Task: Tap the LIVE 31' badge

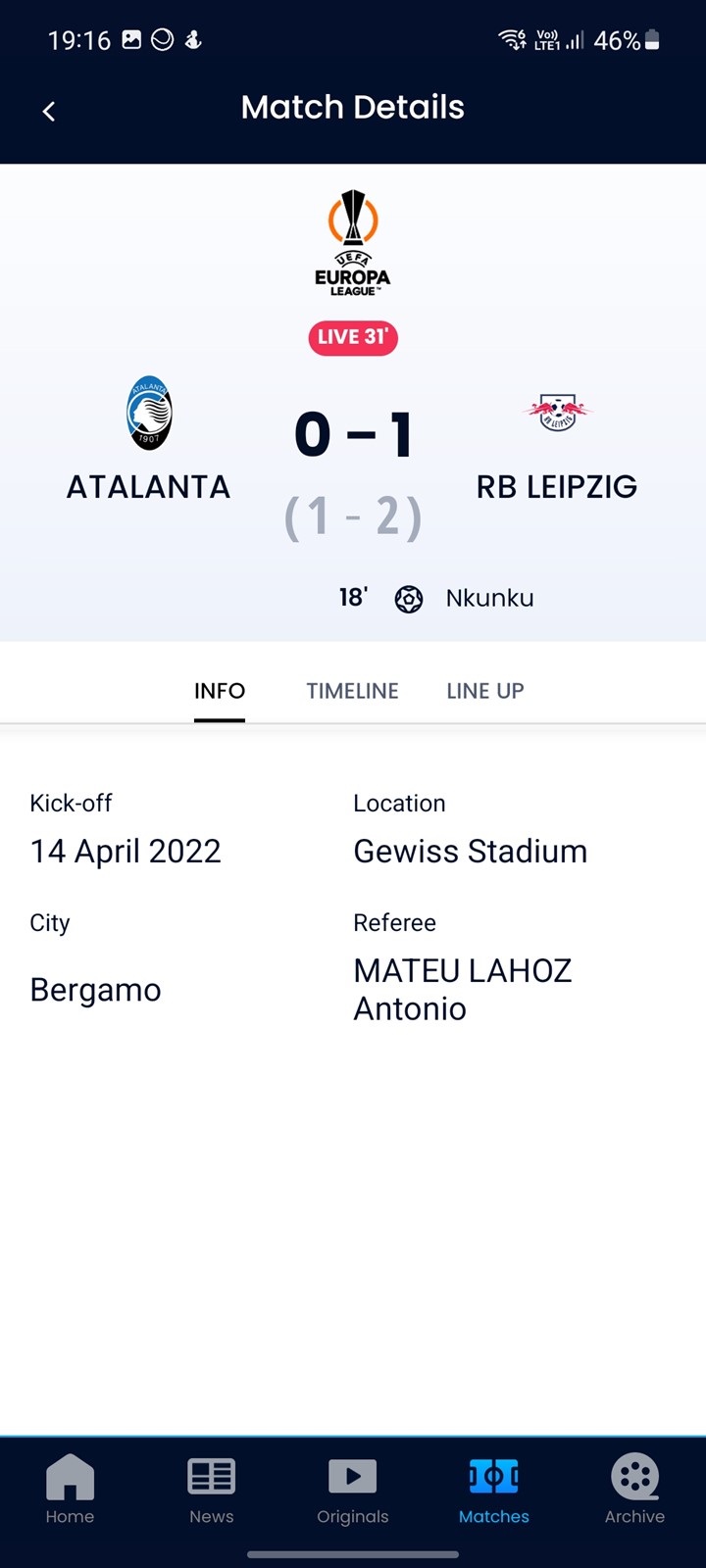Action: pos(353,337)
